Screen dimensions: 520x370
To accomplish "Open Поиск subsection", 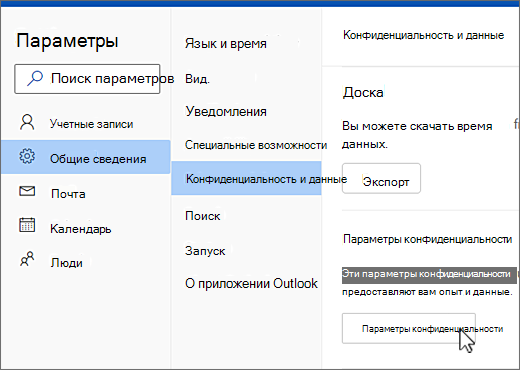I will click(x=203, y=216).
